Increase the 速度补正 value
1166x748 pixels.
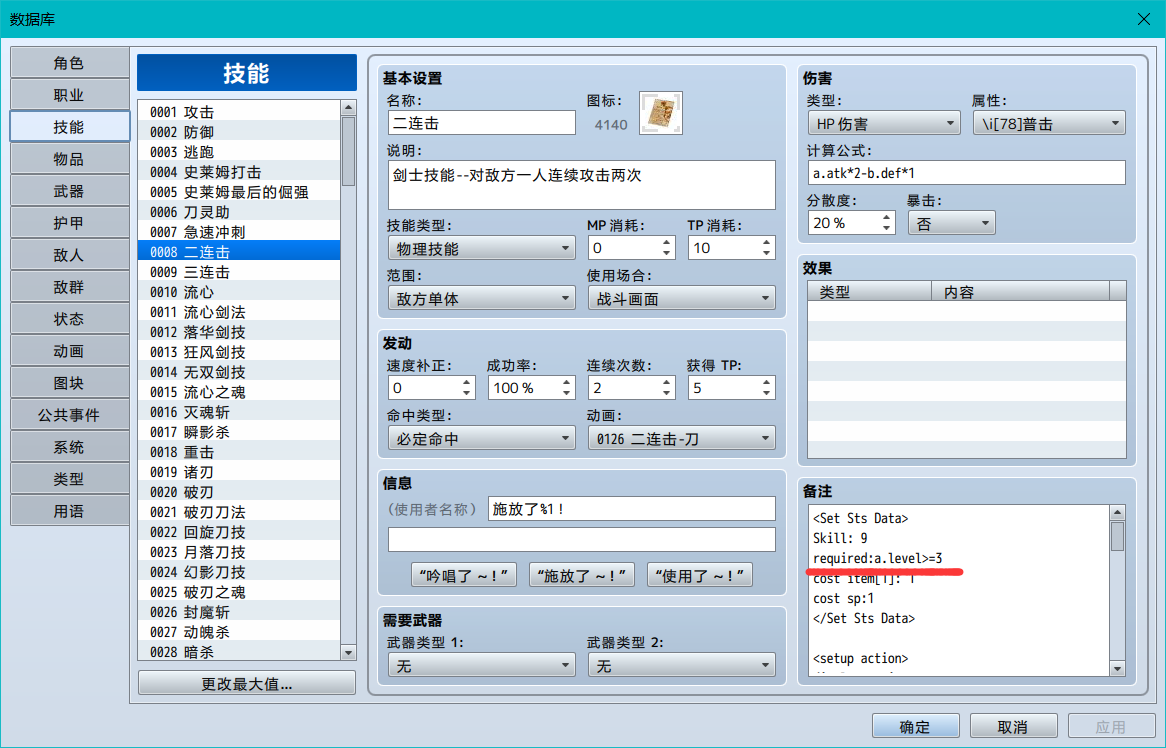466,382
